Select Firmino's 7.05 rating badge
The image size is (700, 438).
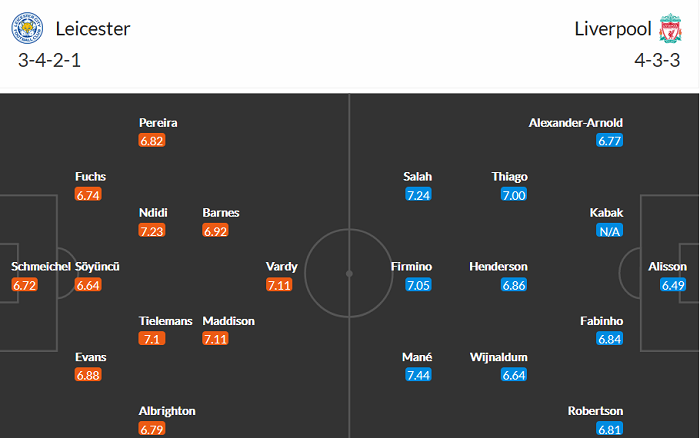tap(418, 285)
